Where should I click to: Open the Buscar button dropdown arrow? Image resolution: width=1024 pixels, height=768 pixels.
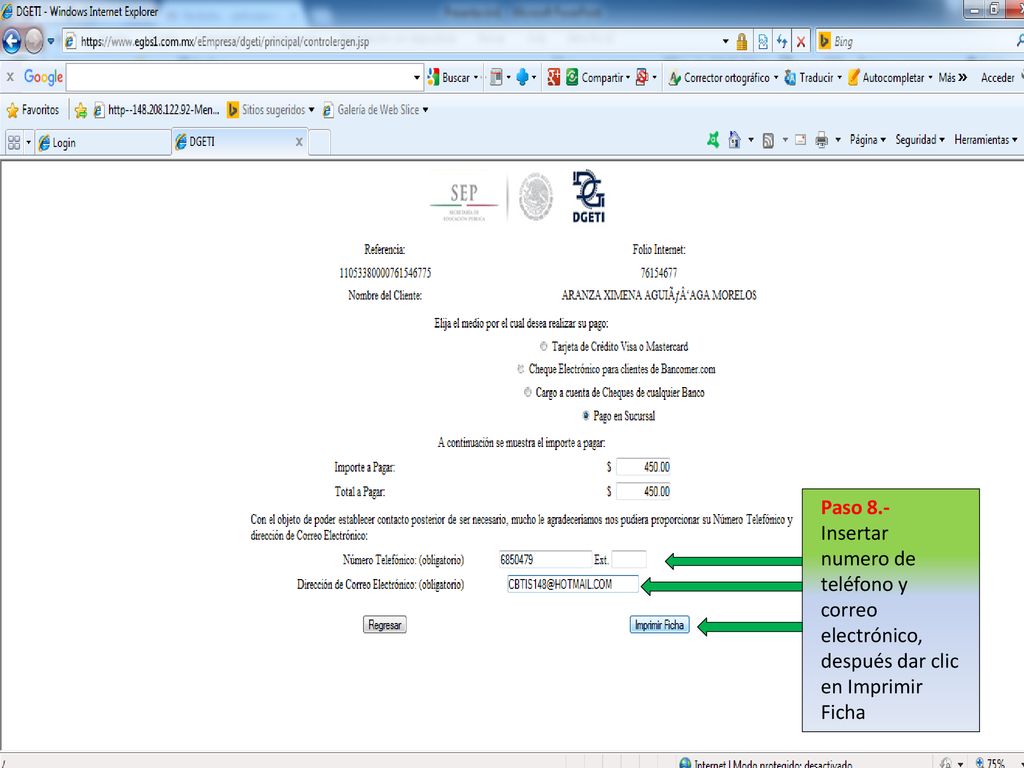476,78
